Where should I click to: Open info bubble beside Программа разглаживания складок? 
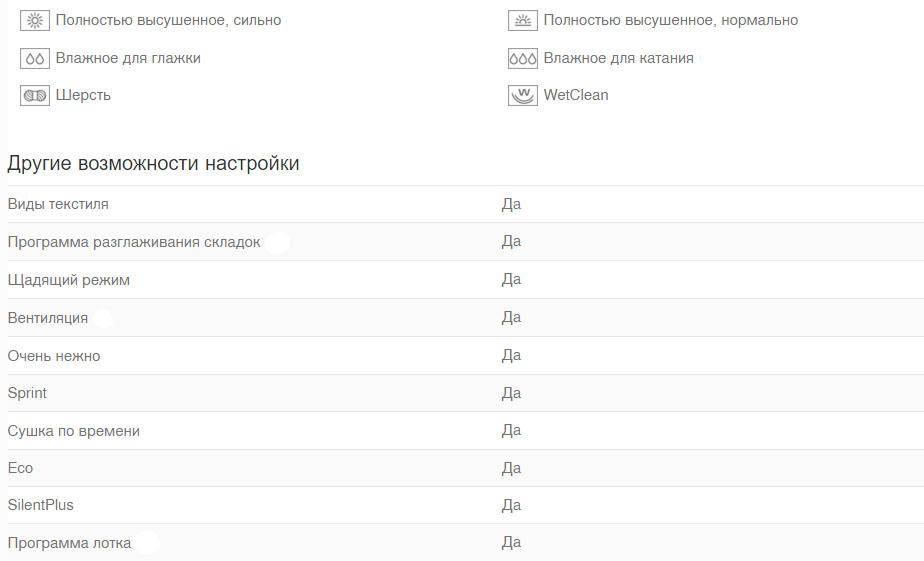[277, 242]
